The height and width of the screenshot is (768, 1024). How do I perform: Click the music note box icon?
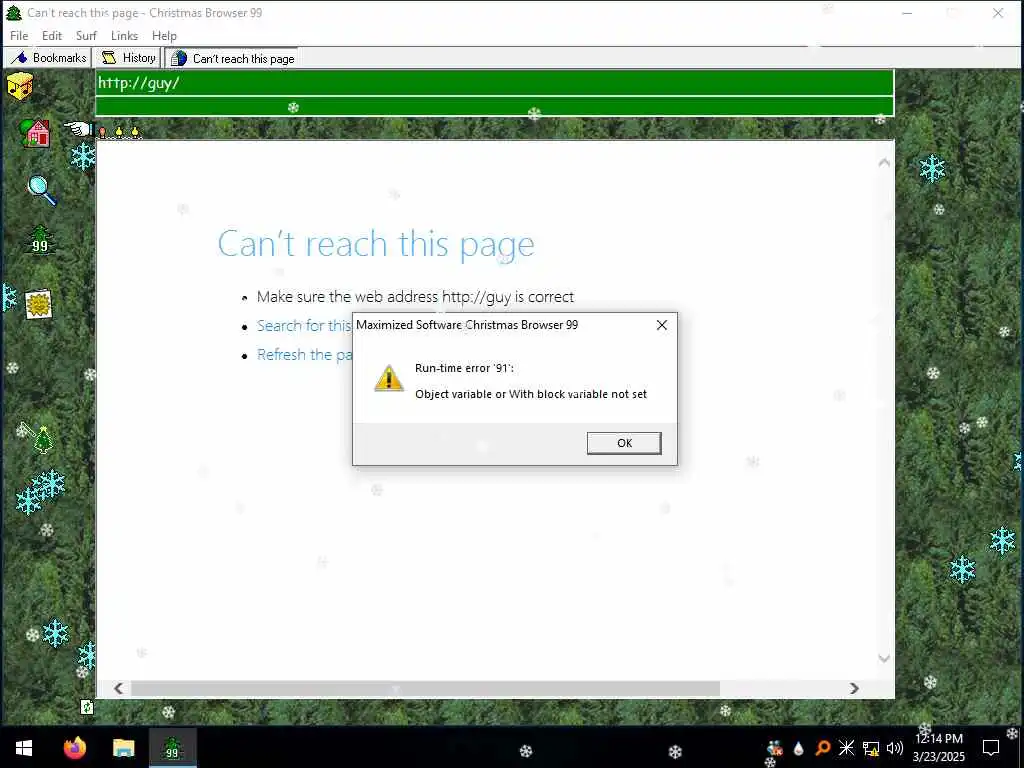20,86
